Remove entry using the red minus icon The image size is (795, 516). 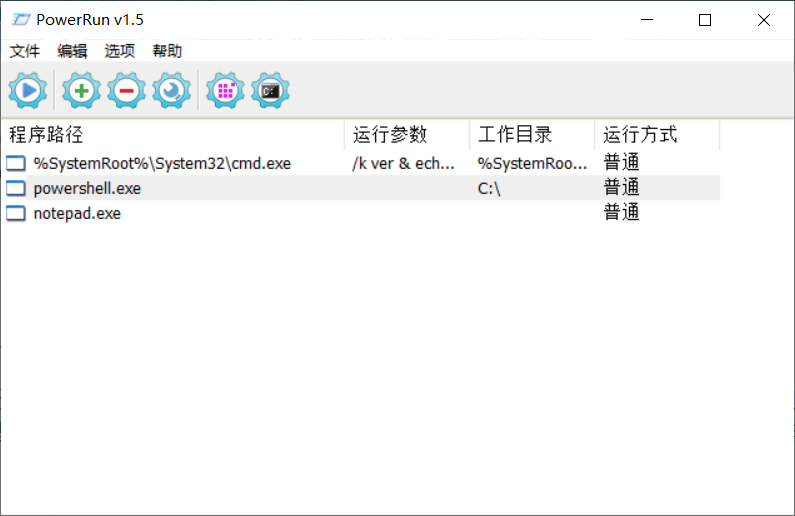pos(126,91)
